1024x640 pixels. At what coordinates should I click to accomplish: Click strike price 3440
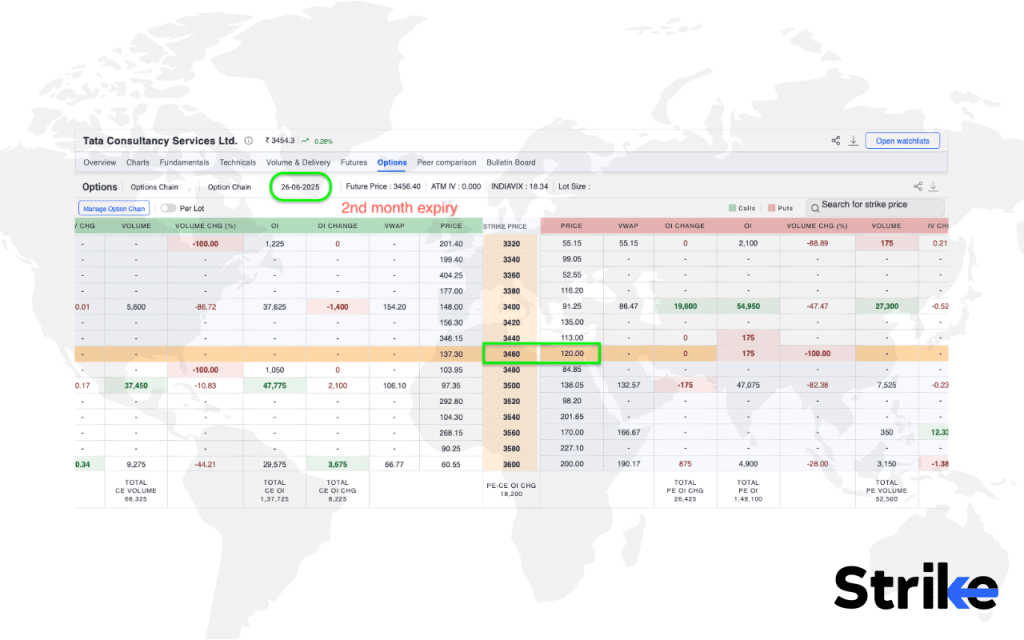(x=511, y=338)
